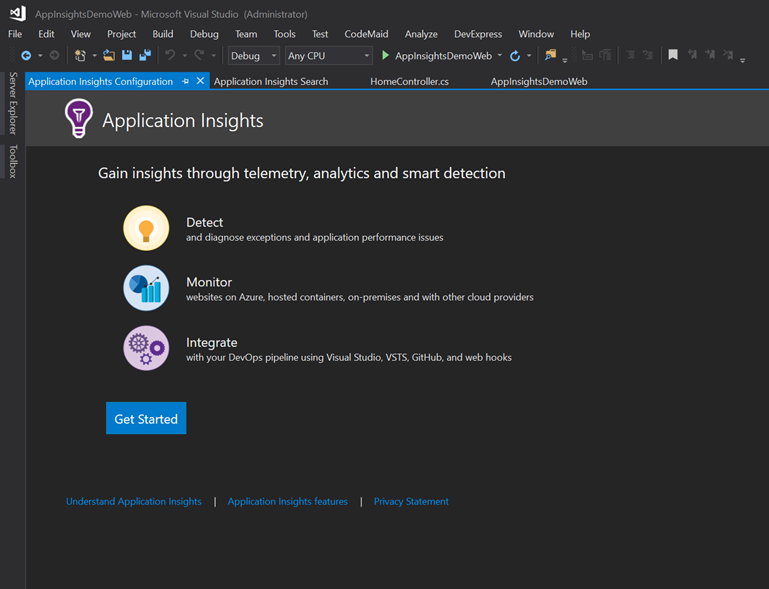The width and height of the screenshot is (769, 589).
Task: Open the Privacy Statement link
Action: [x=411, y=501]
